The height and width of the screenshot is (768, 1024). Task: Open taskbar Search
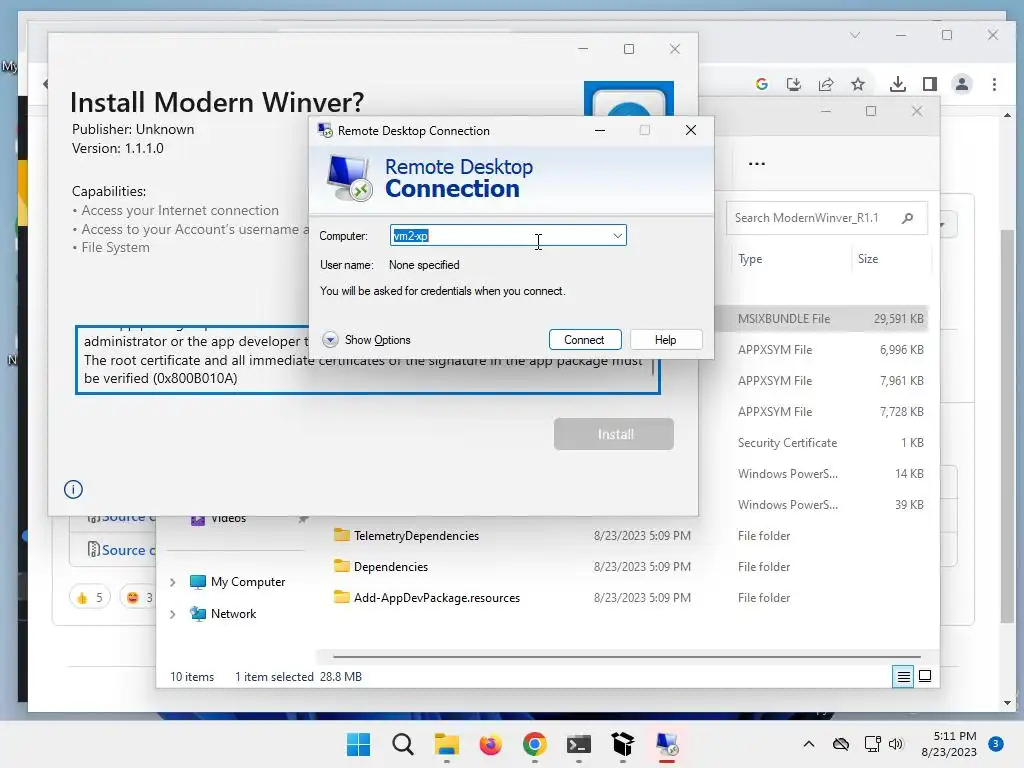(402, 744)
